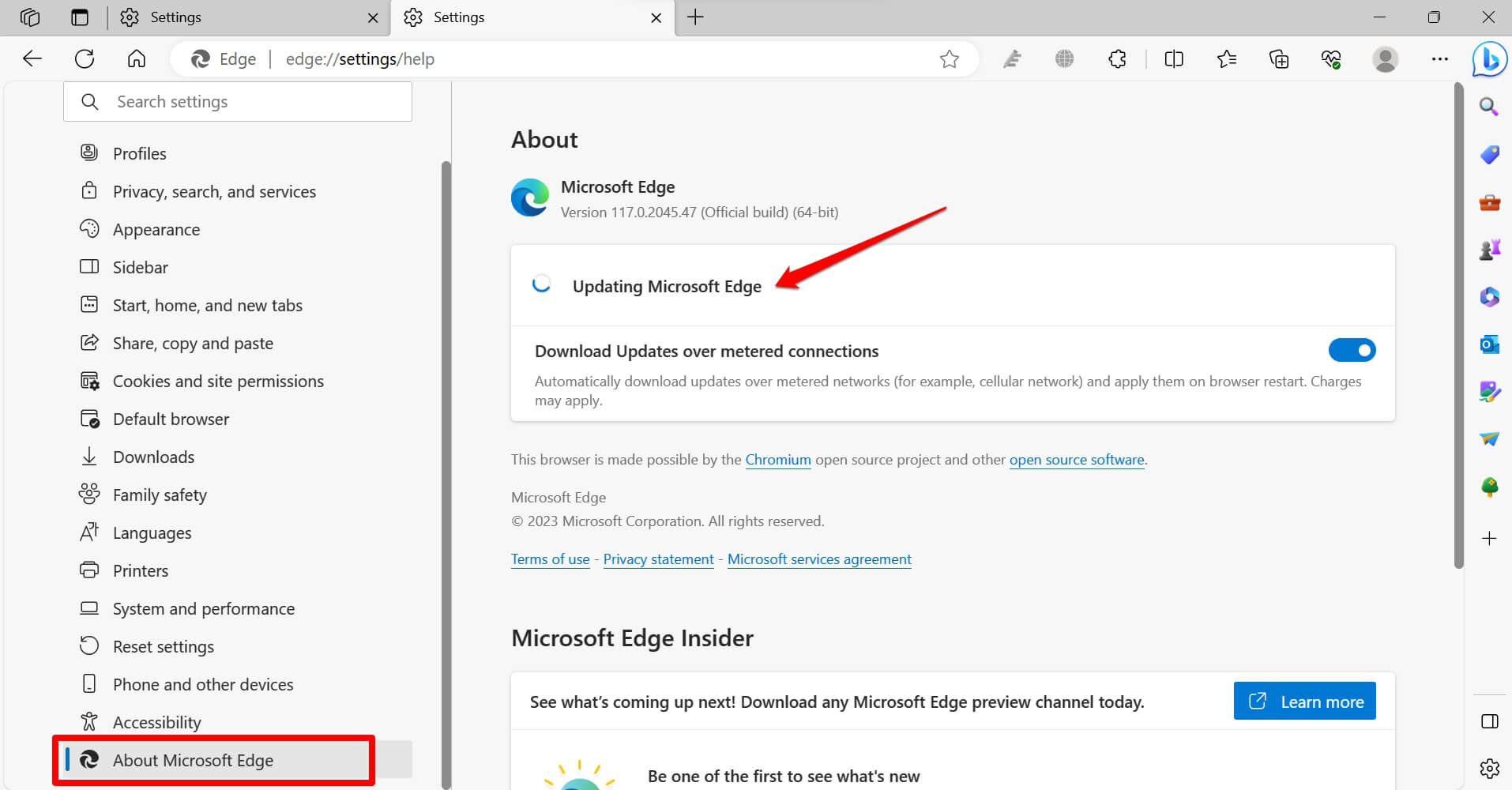Open the Collections icon in the toolbar
The image size is (1512, 790).
[1279, 58]
